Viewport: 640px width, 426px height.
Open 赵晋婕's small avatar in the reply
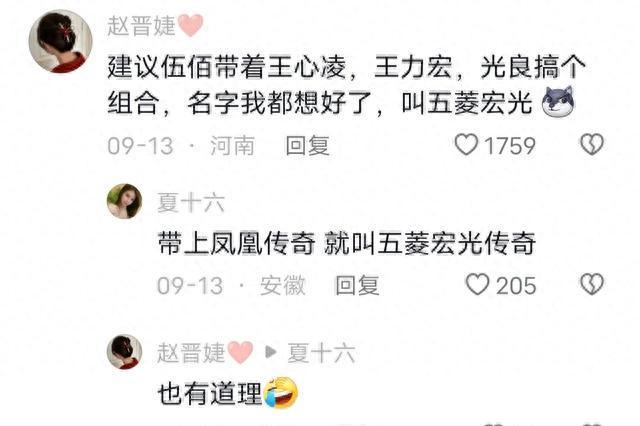pos(124,352)
